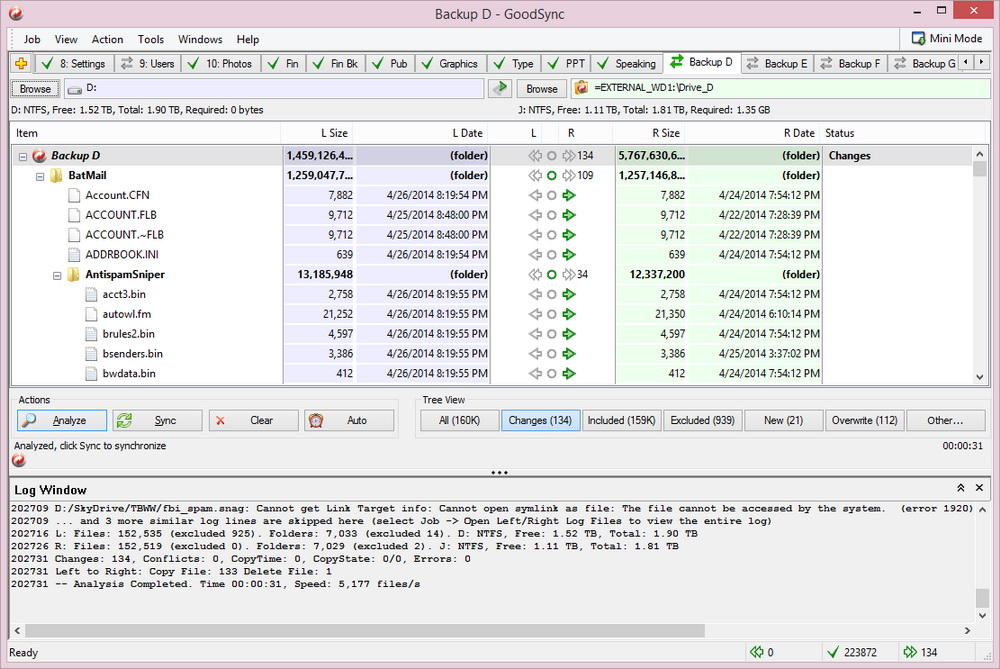
Task: Switch to the Backup E job tab
Action: (777, 64)
